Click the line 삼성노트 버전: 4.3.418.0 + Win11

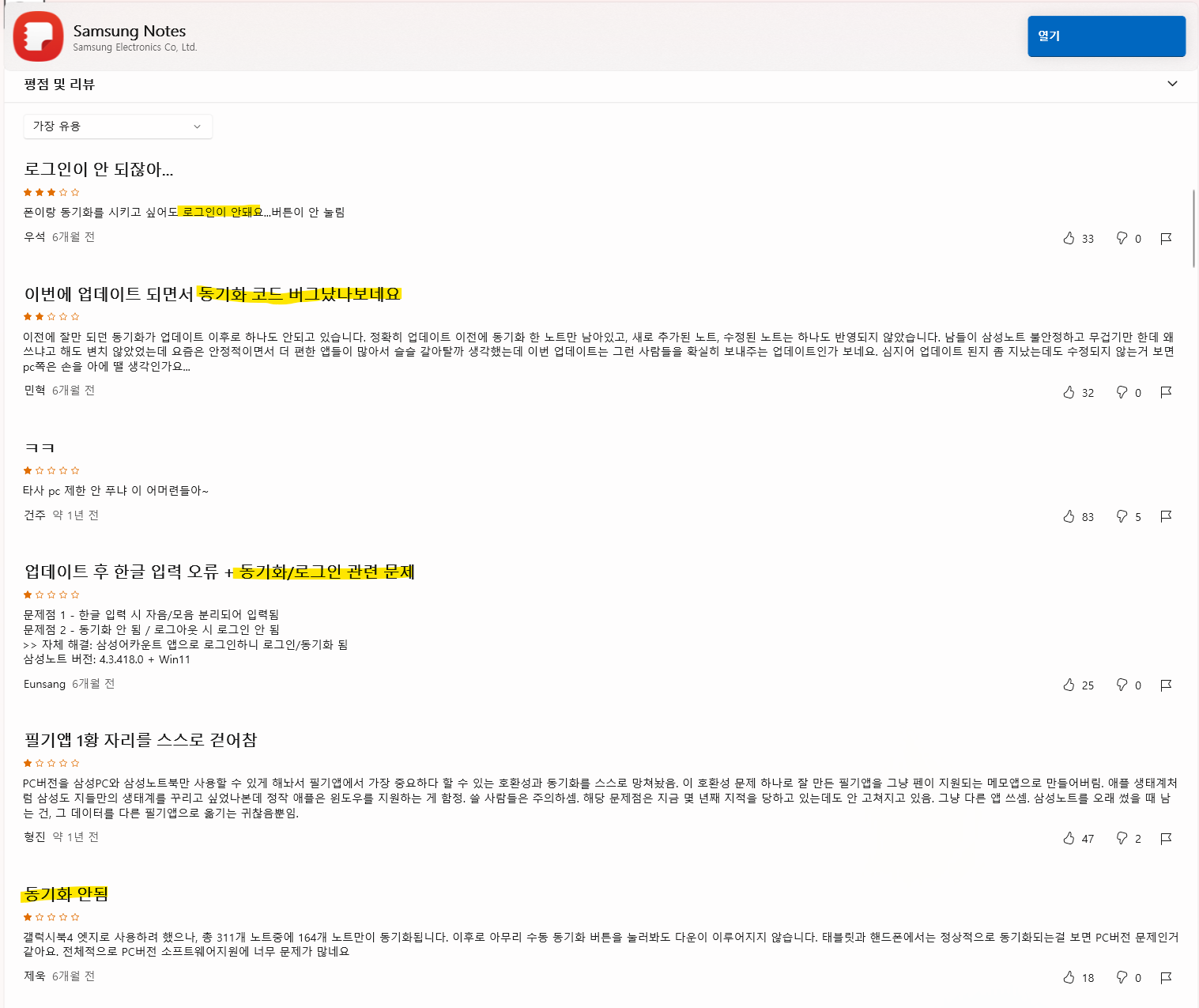[x=107, y=659]
